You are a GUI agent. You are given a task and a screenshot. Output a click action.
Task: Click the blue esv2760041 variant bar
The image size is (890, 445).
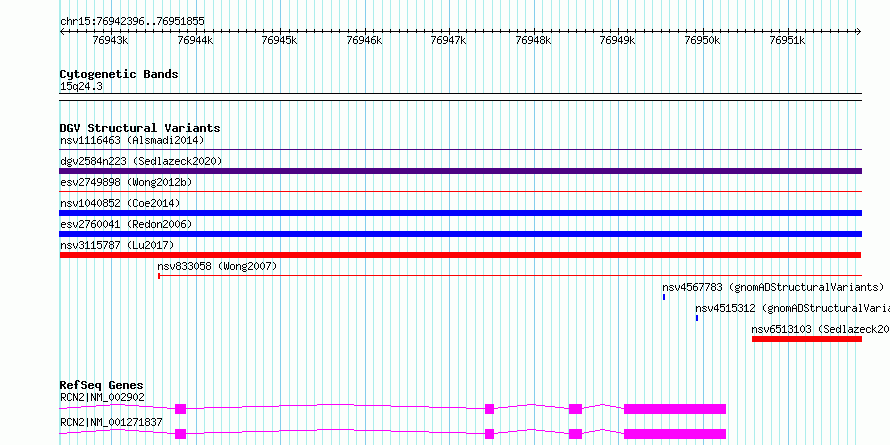click(460, 234)
